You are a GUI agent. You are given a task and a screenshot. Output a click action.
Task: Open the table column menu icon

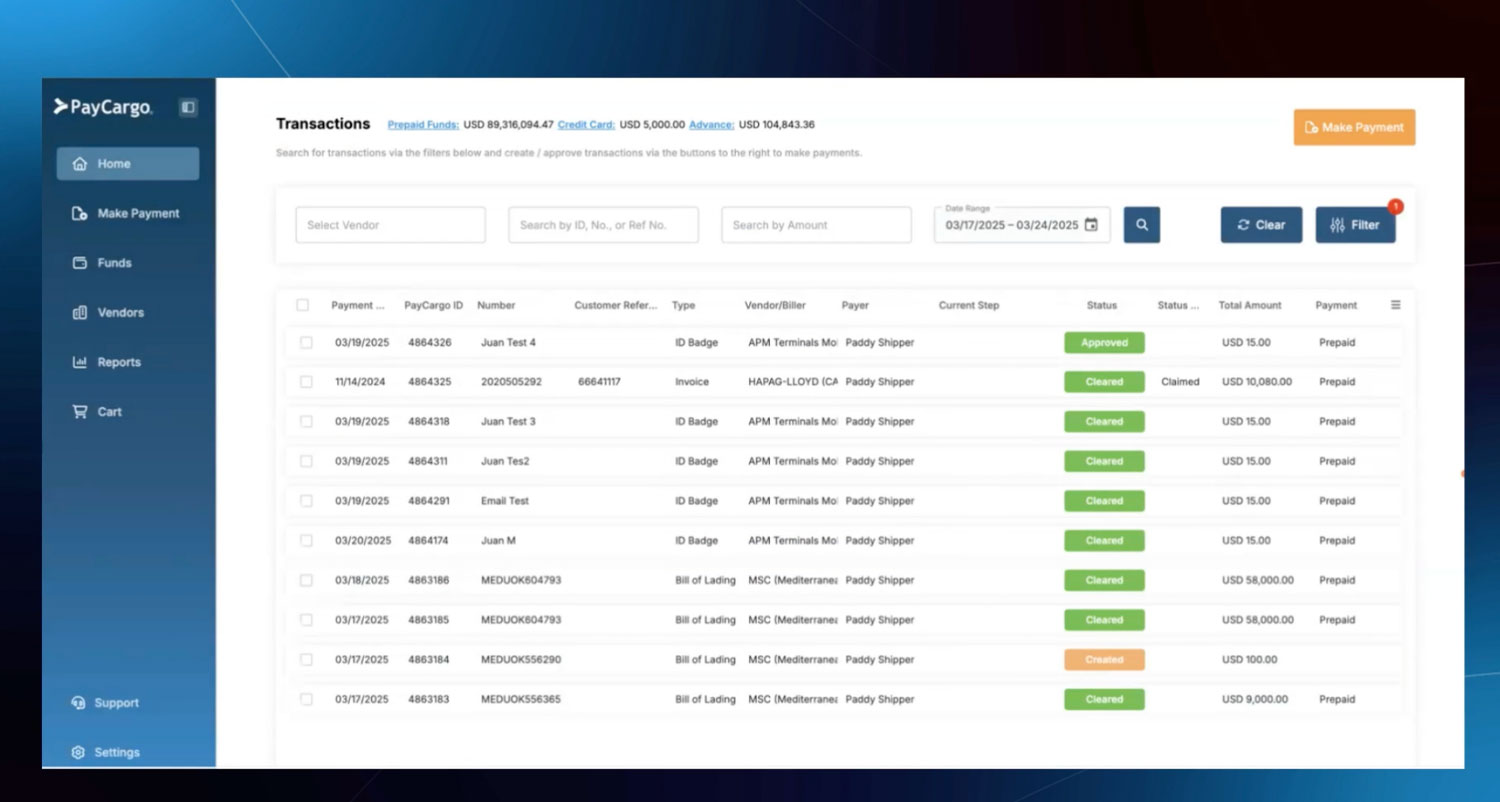[x=1395, y=305]
